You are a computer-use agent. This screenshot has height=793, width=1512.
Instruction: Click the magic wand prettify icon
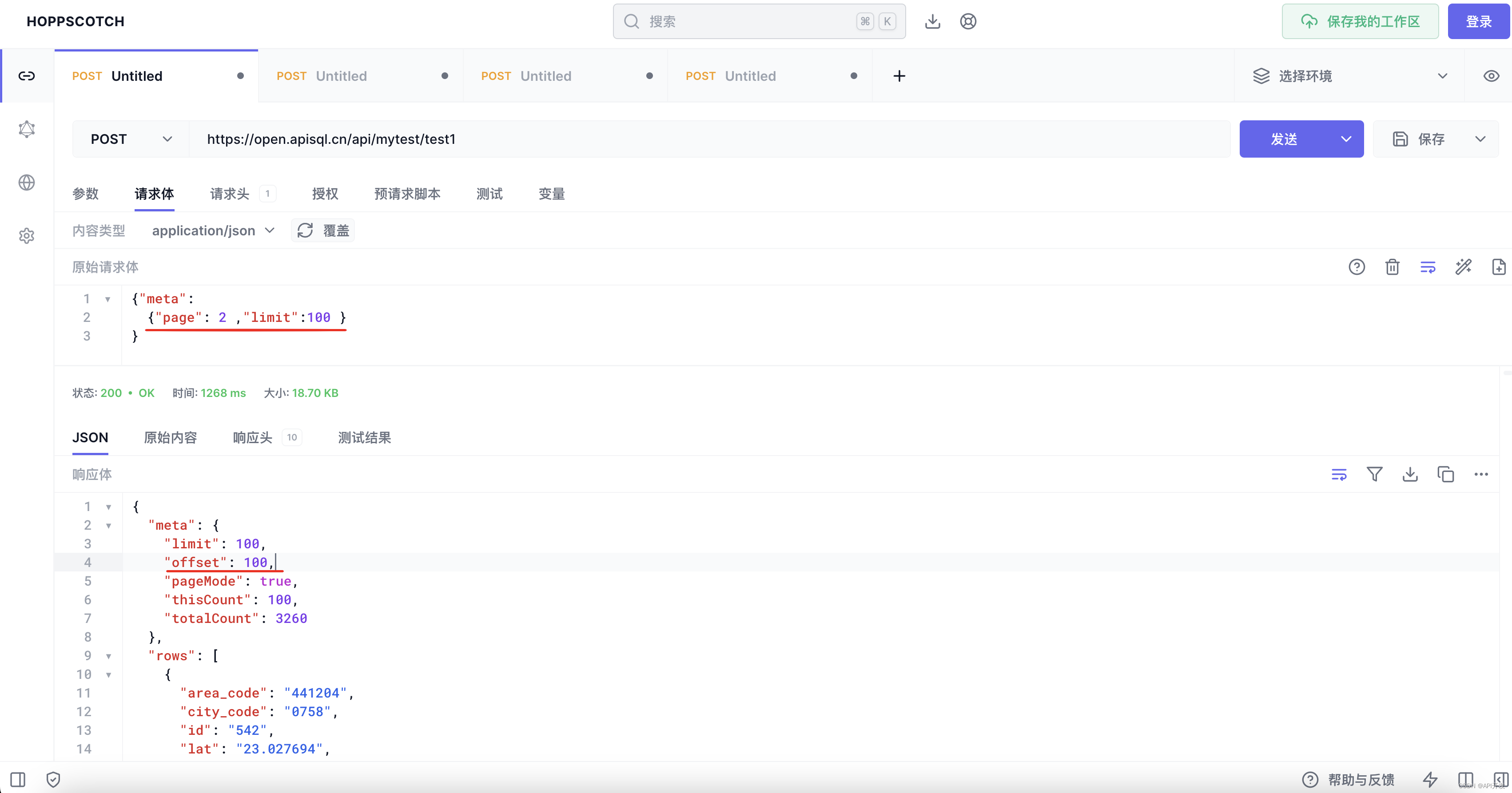pyautogui.click(x=1463, y=267)
